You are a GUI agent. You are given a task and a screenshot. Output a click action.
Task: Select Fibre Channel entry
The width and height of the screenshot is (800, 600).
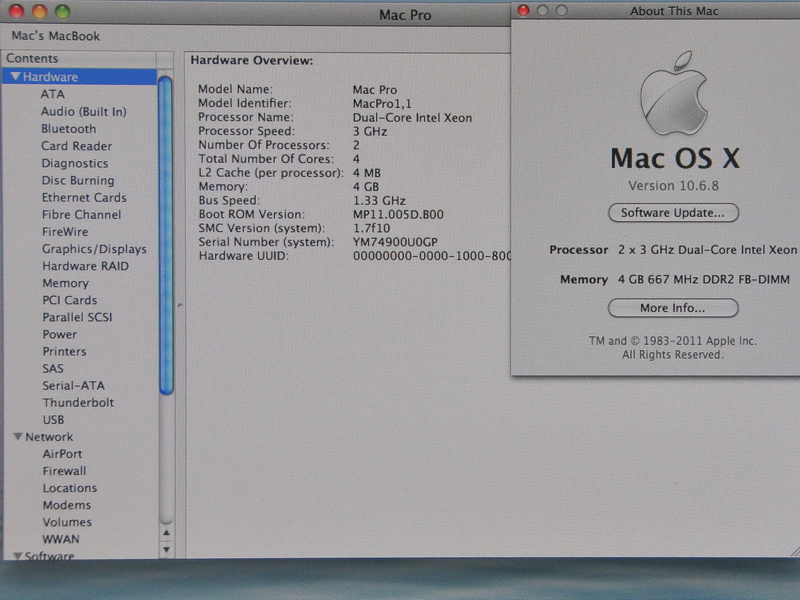82,214
